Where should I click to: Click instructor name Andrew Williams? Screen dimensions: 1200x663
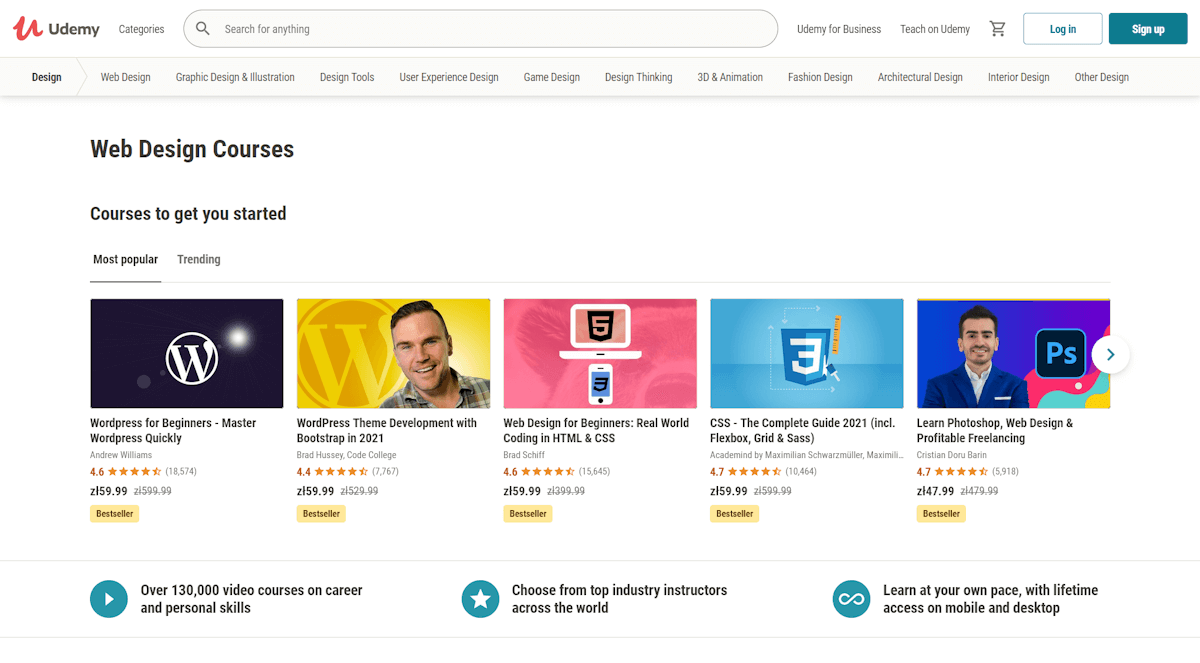coord(121,455)
